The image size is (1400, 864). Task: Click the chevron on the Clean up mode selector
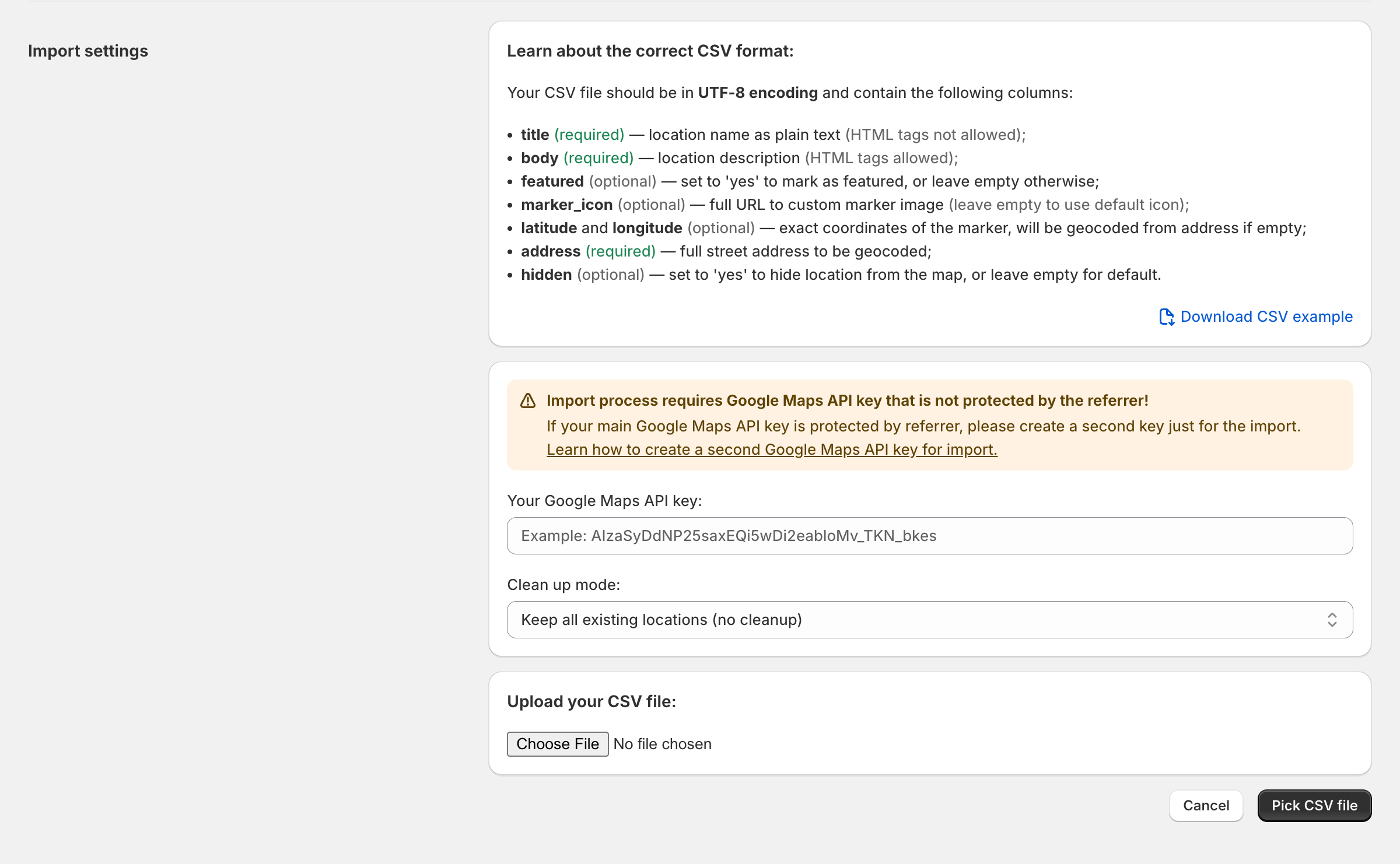click(x=1332, y=620)
